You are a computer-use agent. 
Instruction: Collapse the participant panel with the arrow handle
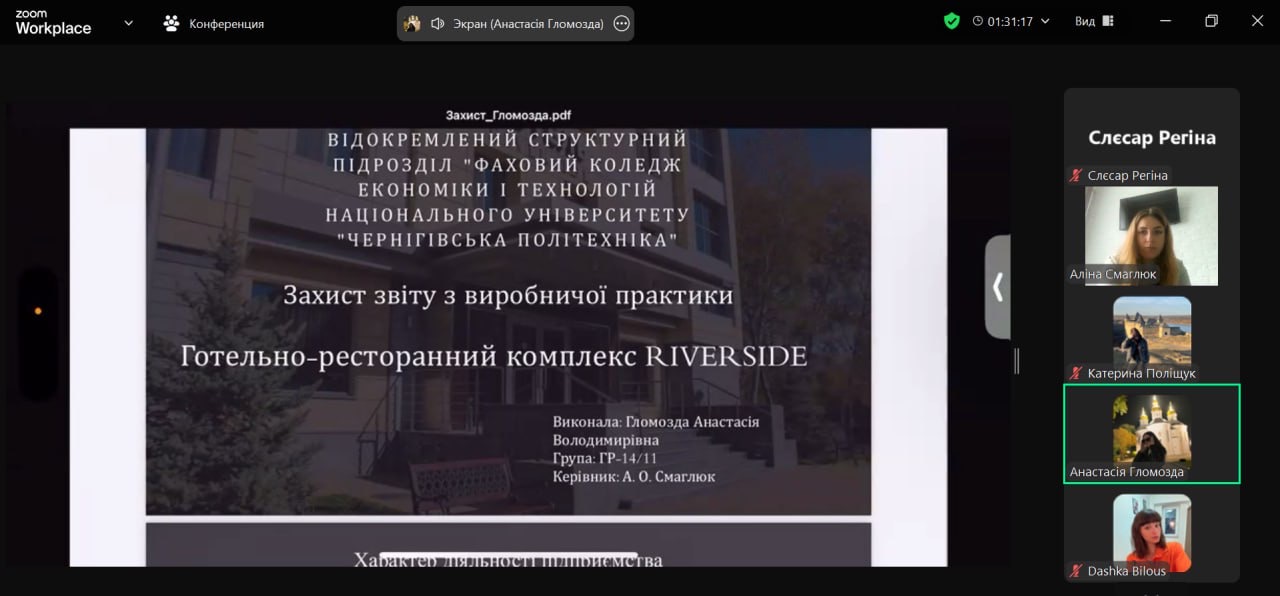pyautogui.click(x=997, y=287)
